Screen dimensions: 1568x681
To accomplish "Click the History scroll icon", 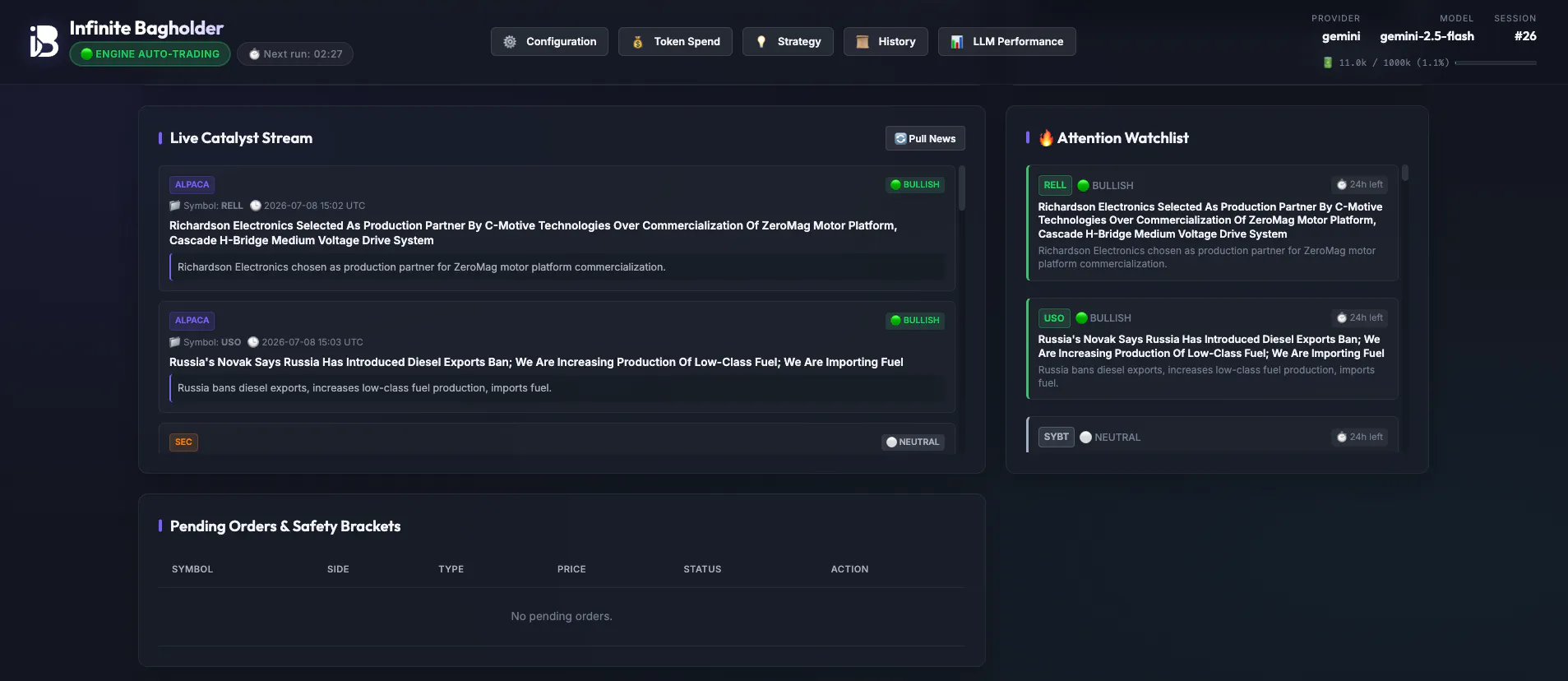I will (863, 42).
